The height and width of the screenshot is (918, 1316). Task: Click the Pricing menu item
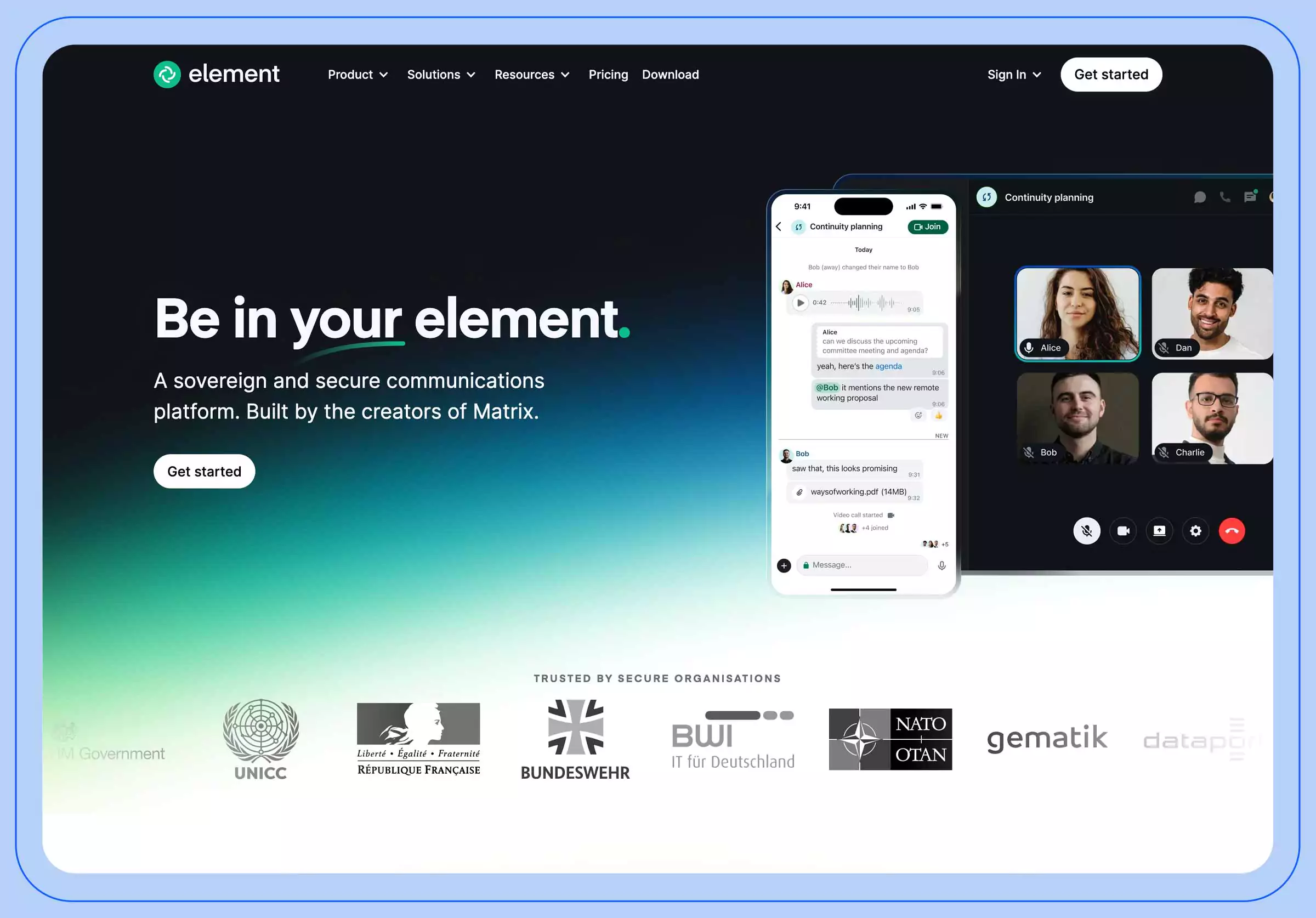pyautogui.click(x=608, y=74)
